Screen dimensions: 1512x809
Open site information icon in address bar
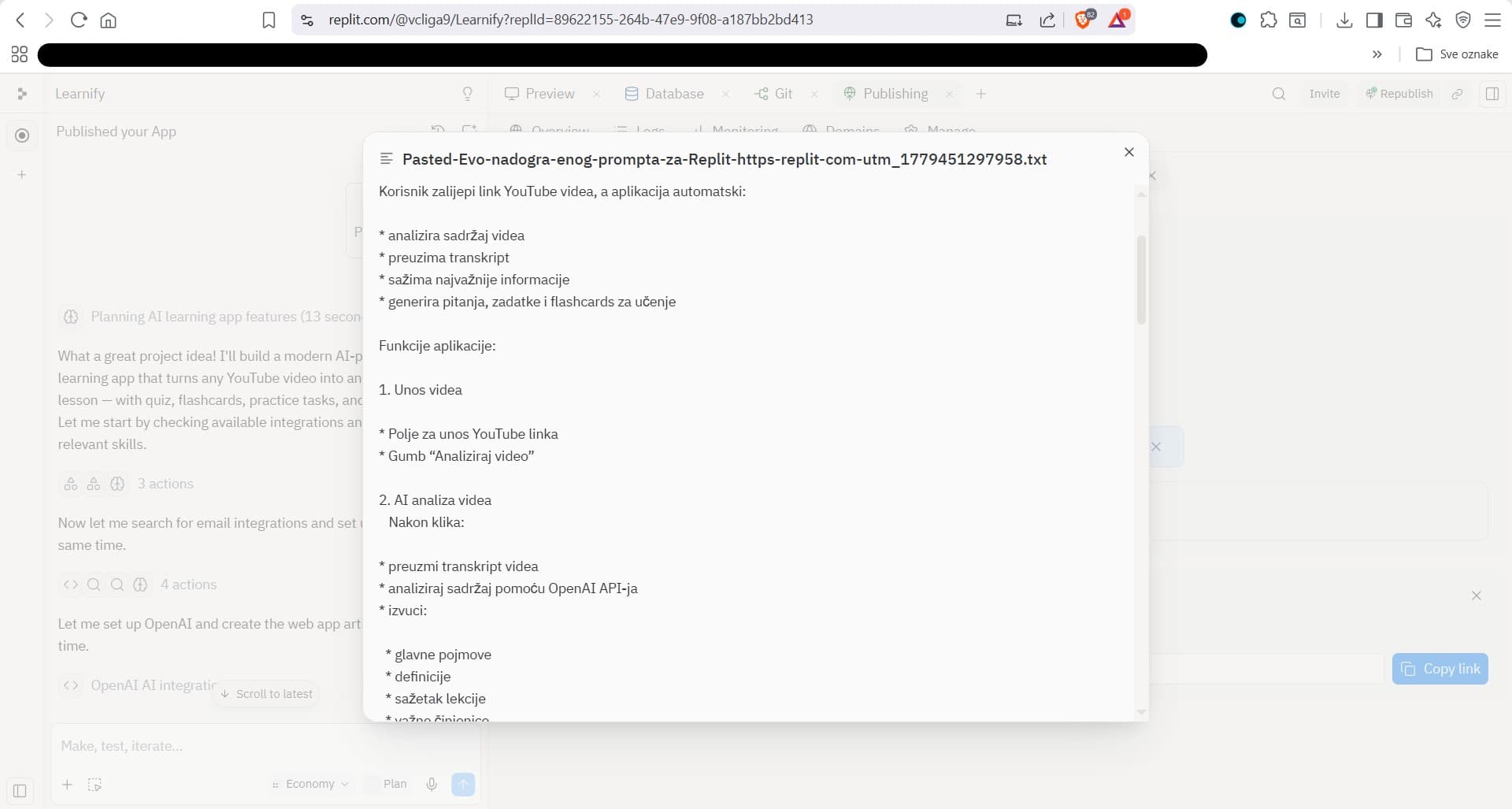click(307, 20)
